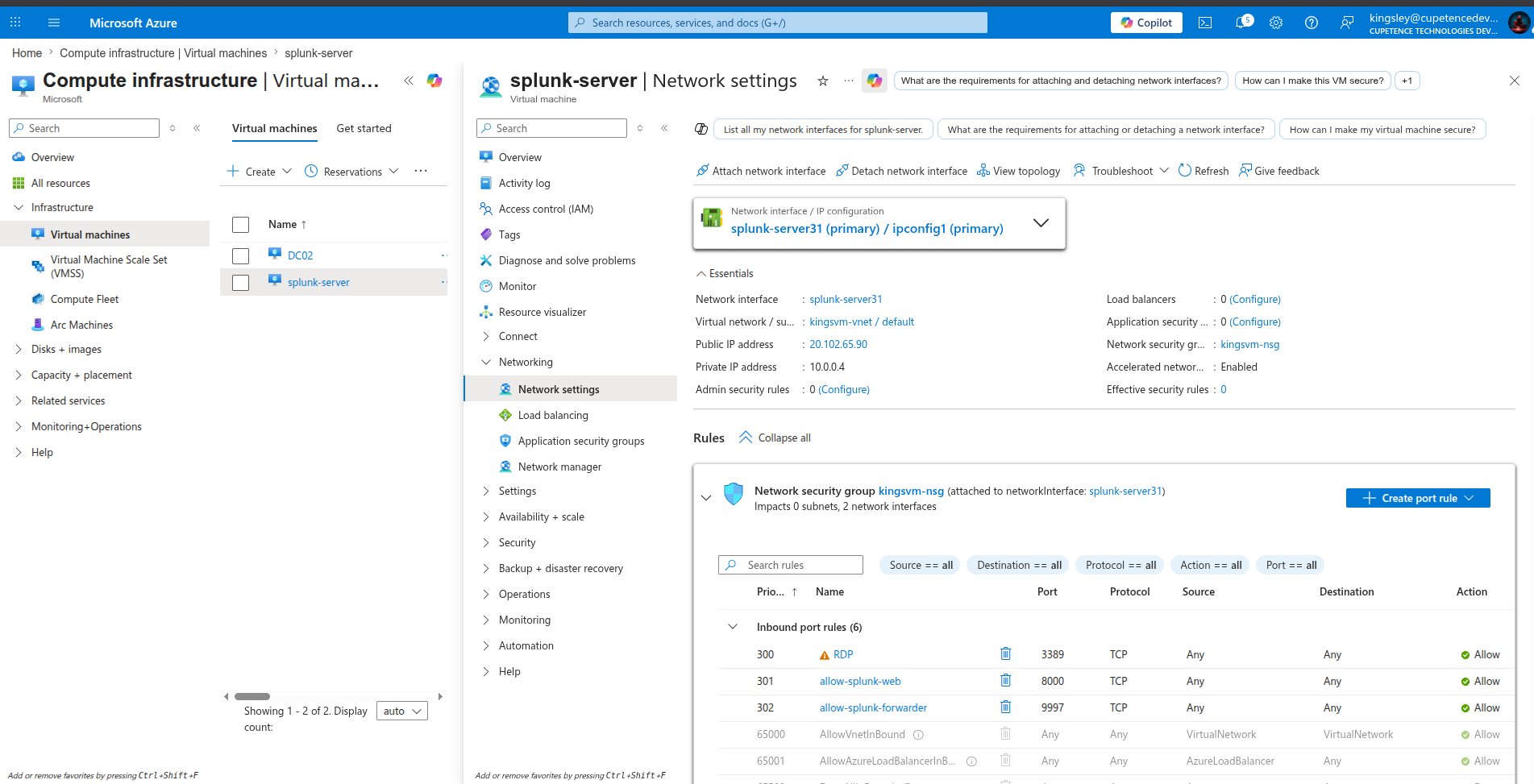The width and height of the screenshot is (1534, 784).
Task: Switch to the Get started tab
Action: (364, 128)
